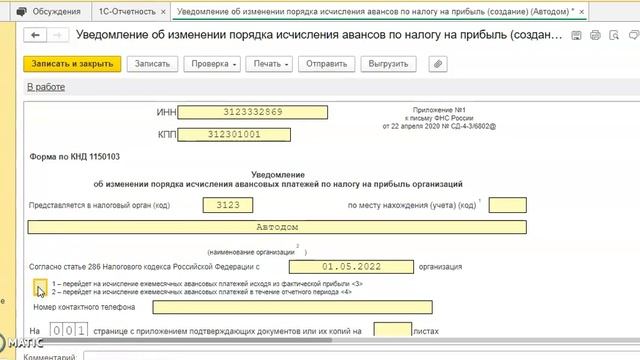Viewport: 640px width, 360px height.
Task: Click Записать и закрыть button
Action: (x=72, y=64)
